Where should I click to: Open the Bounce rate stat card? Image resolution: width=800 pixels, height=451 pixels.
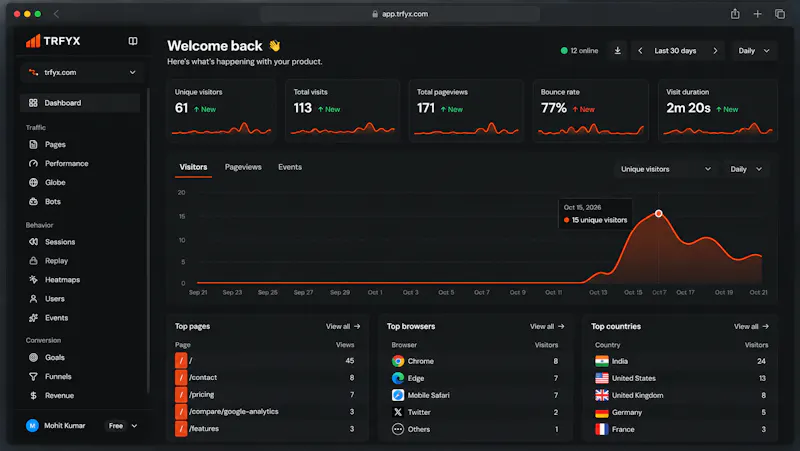tap(591, 110)
